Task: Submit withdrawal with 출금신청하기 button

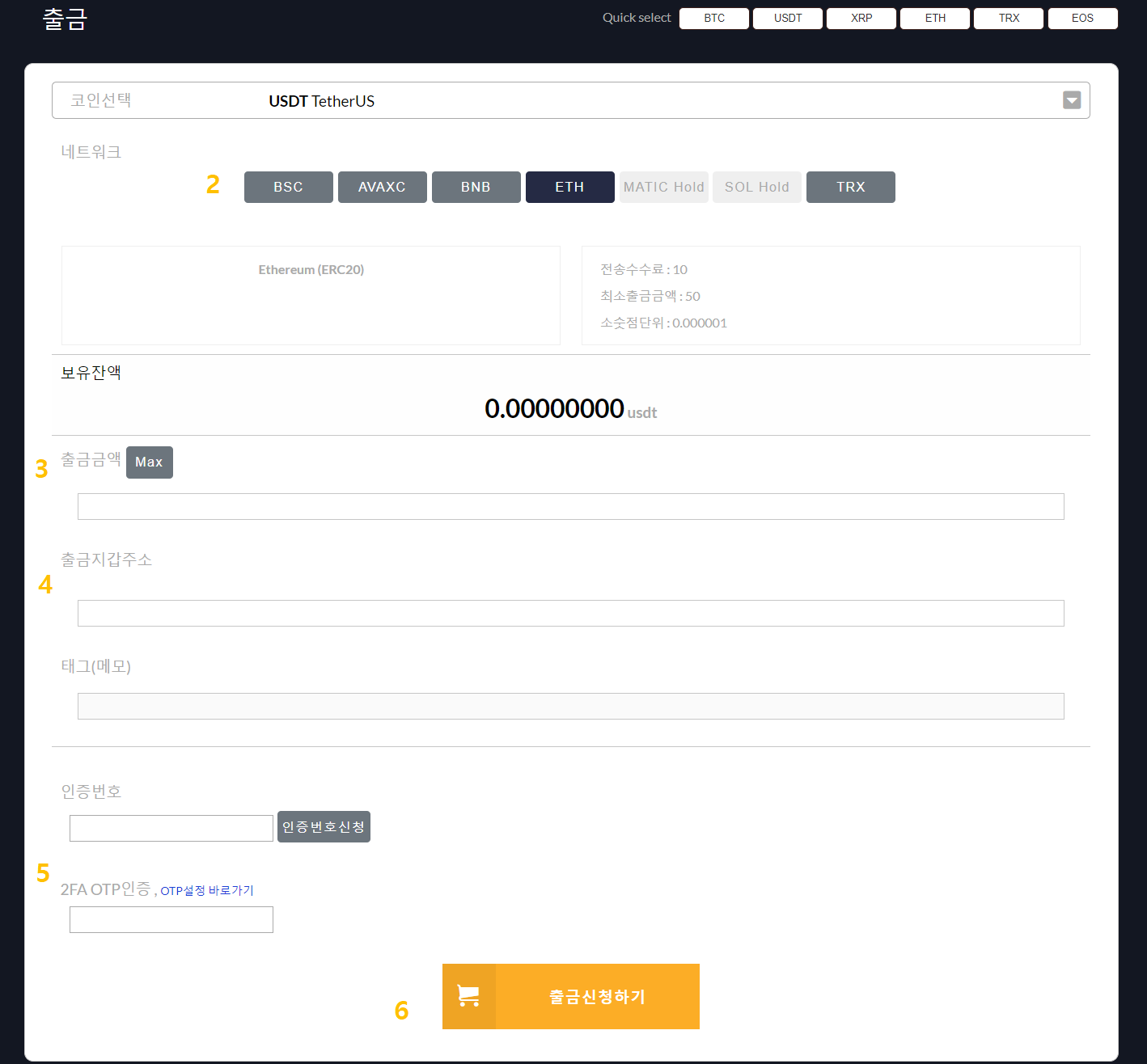Action: [597, 996]
